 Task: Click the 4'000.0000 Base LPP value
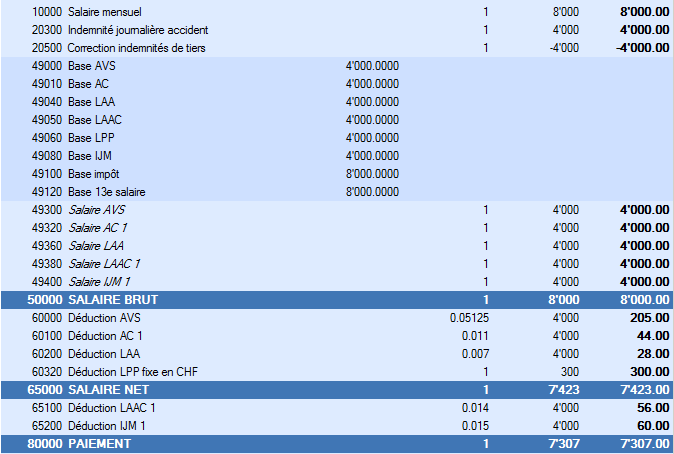[372, 138]
